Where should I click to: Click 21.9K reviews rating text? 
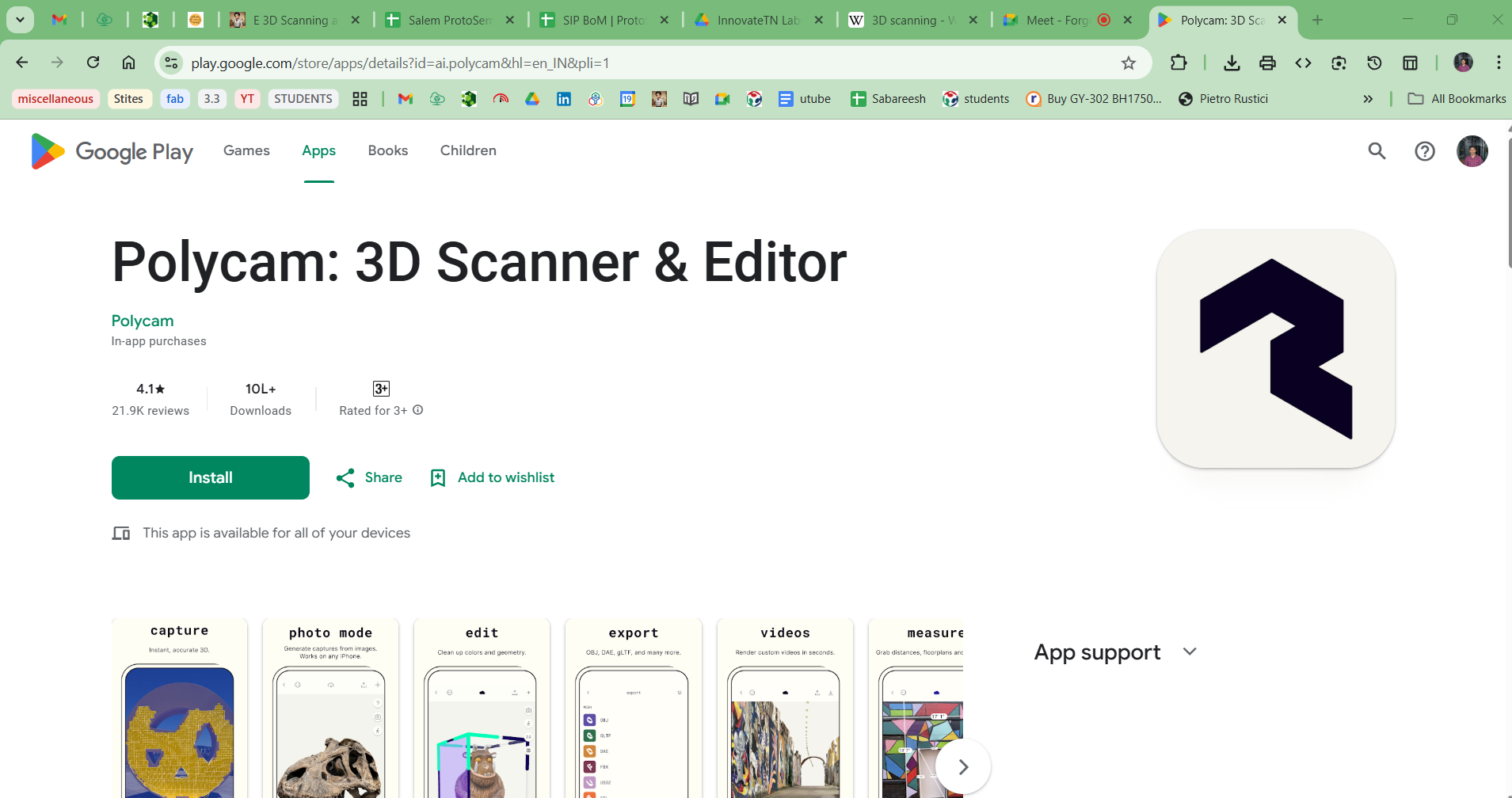click(x=150, y=411)
